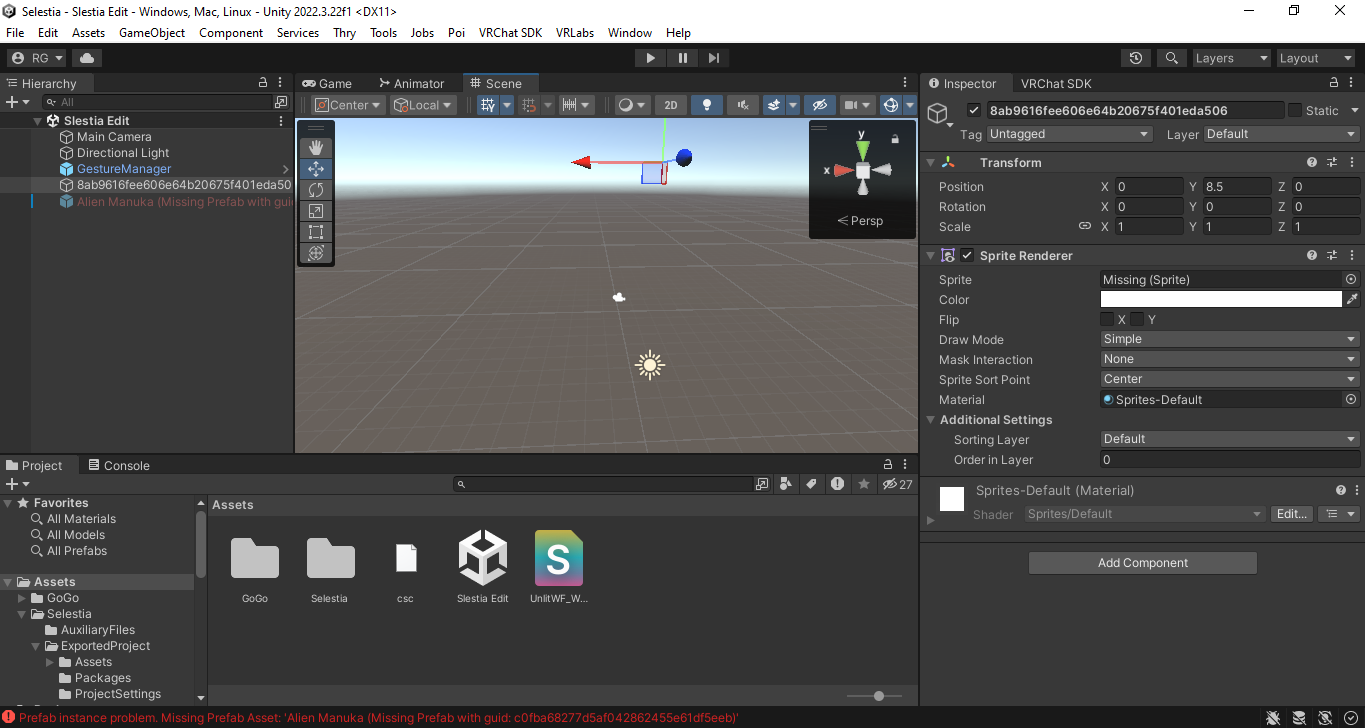Open Transform component help reference

1312,163
